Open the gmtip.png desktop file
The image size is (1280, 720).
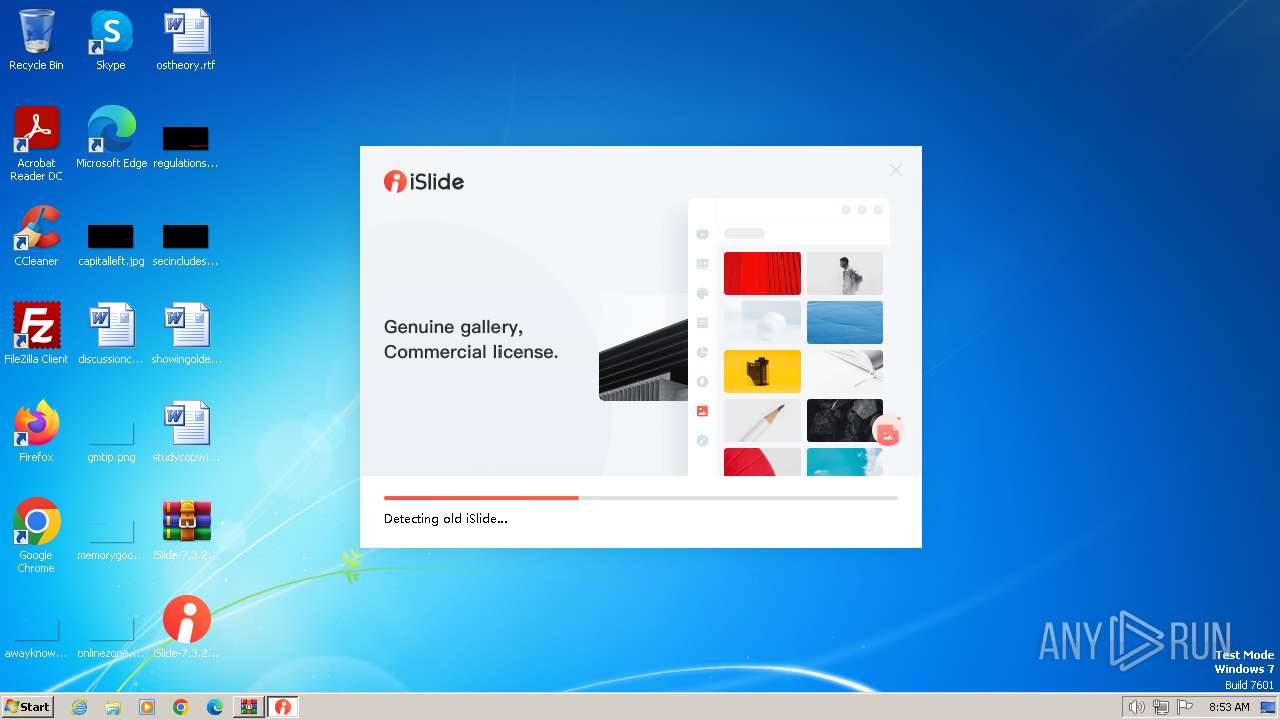(x=111, y=440)
